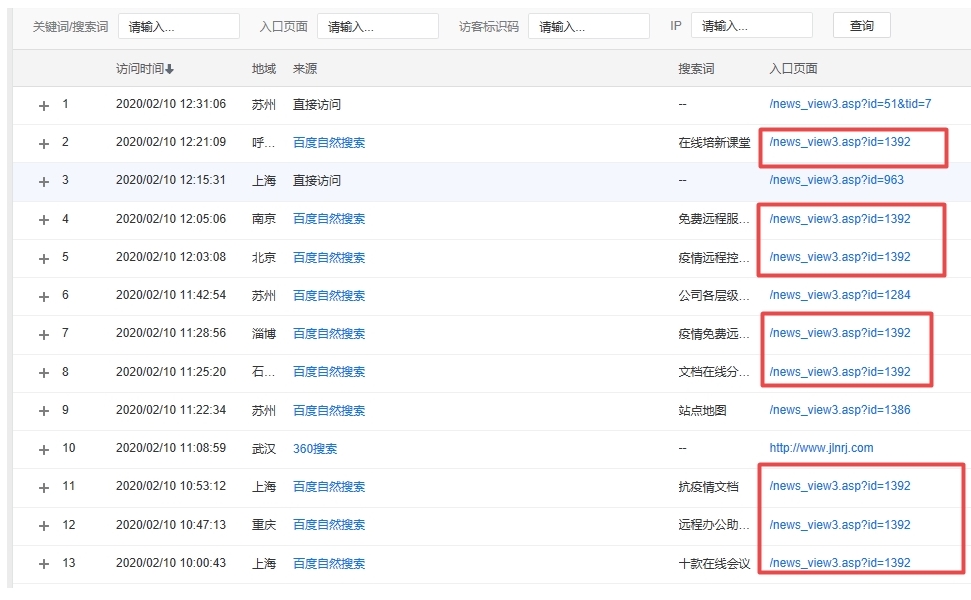This screenshot has width=971, height=600.
Task: Click the 360搜索 source link
Action: tap(316, 448)
